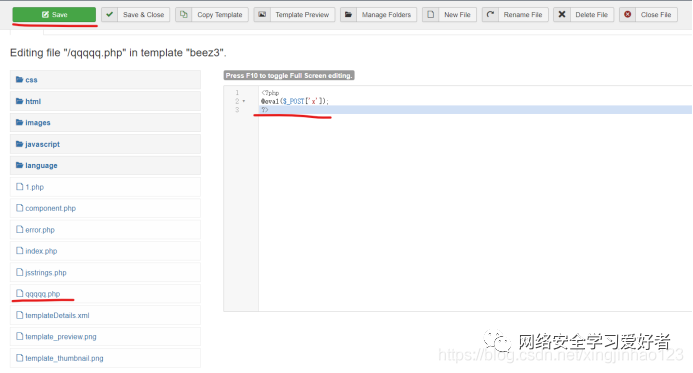The height and width of the screenshot is (373, 693).
Task: Expand the html folder
Action: pyautogui.click(x=105, y=101)
